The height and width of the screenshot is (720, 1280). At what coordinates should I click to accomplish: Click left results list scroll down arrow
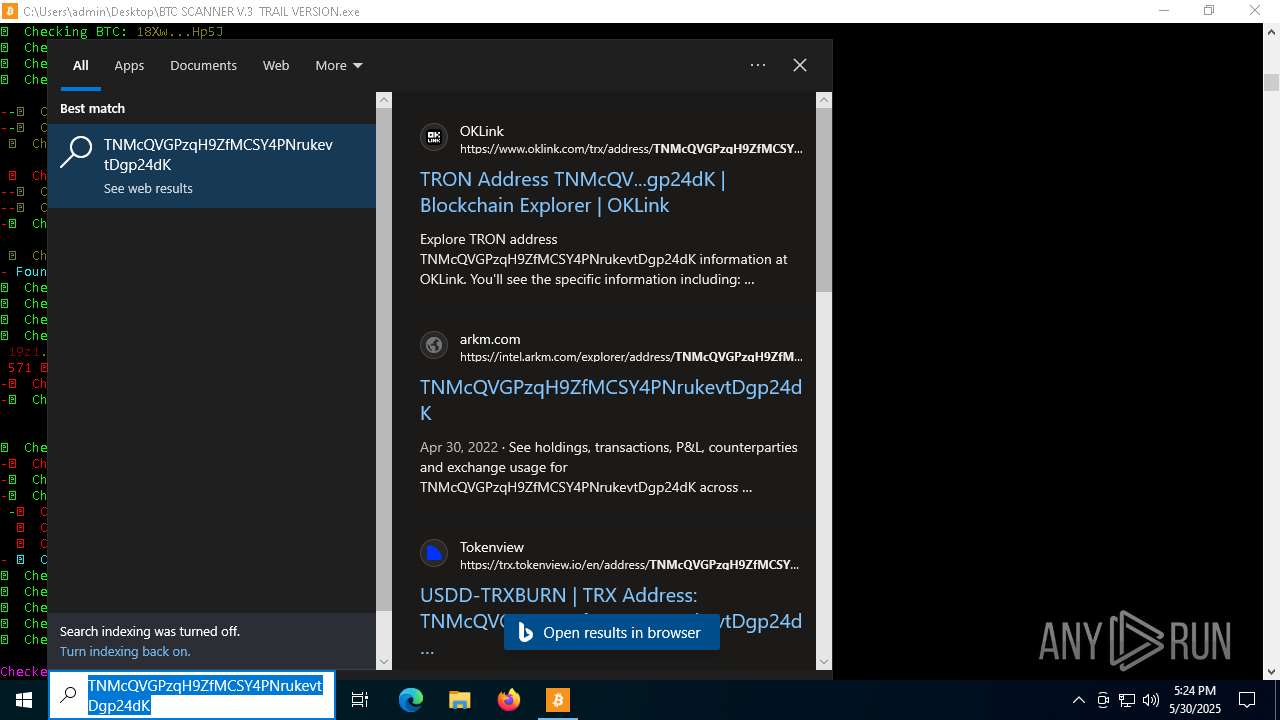[x=384, y=661]
